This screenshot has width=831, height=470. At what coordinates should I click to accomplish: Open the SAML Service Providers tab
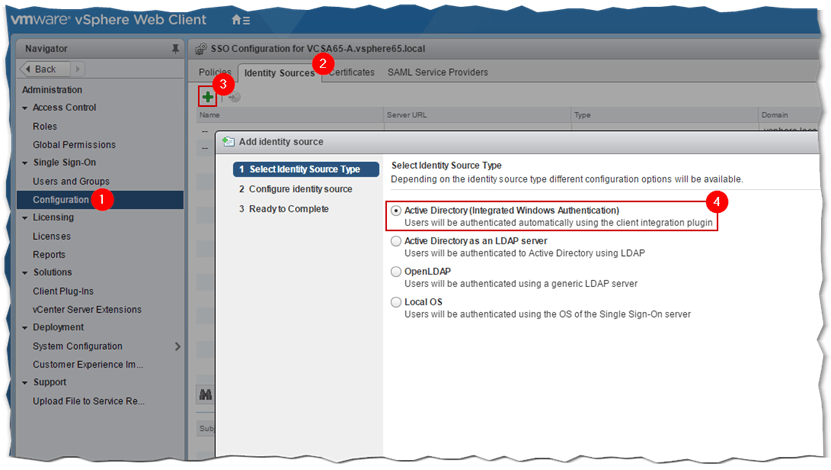438,73
